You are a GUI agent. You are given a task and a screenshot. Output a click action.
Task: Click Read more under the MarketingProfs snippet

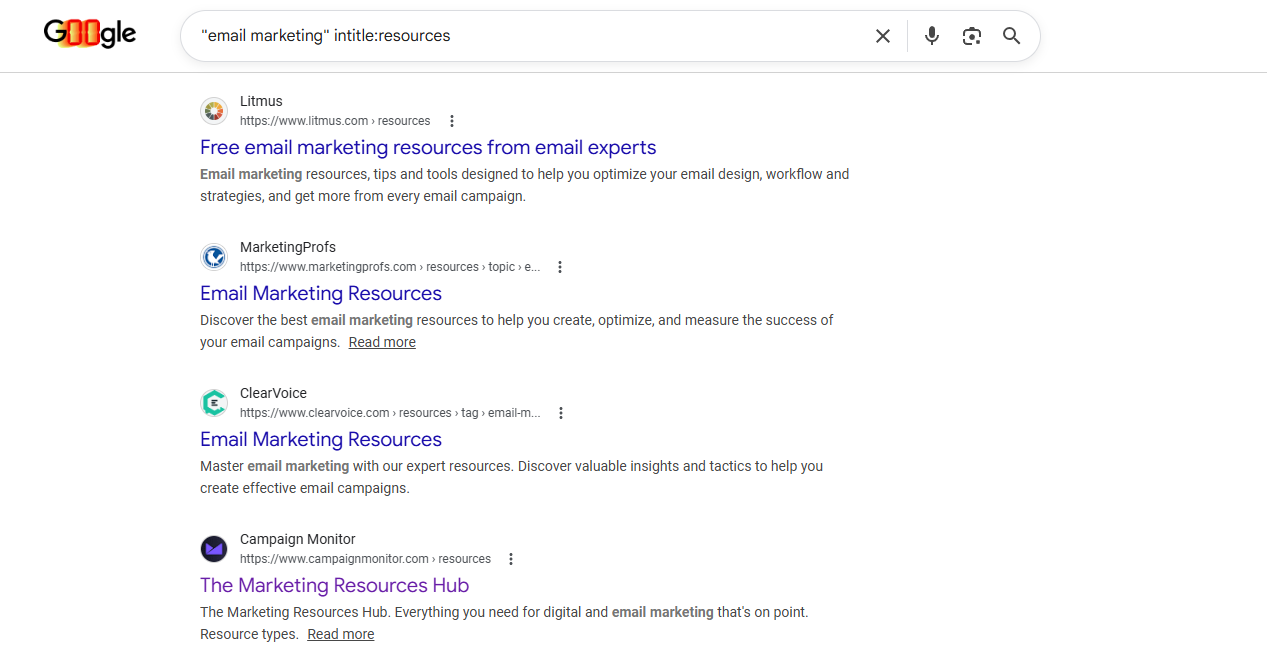(x=381, y=341)
